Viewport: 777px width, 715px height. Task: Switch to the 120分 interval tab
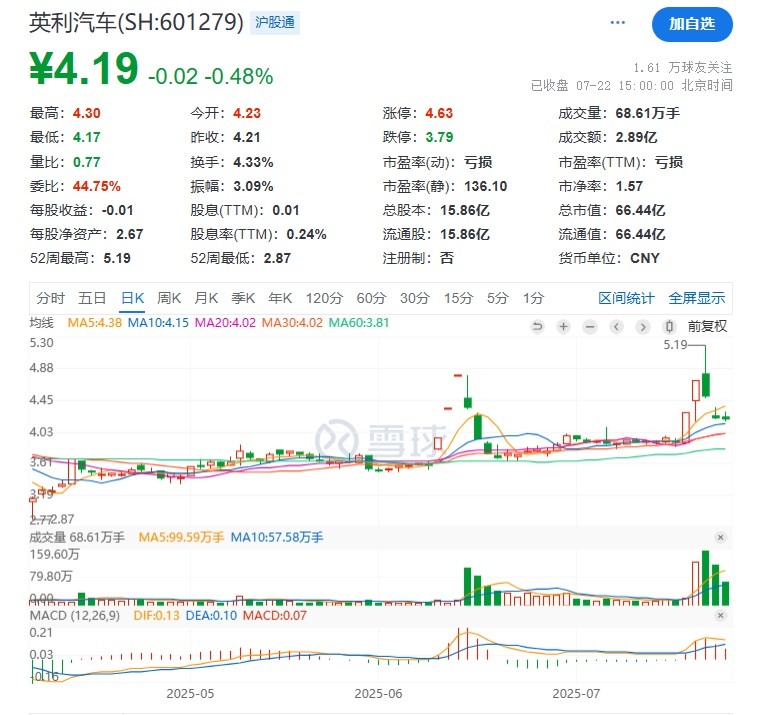(x=324, y=298)
